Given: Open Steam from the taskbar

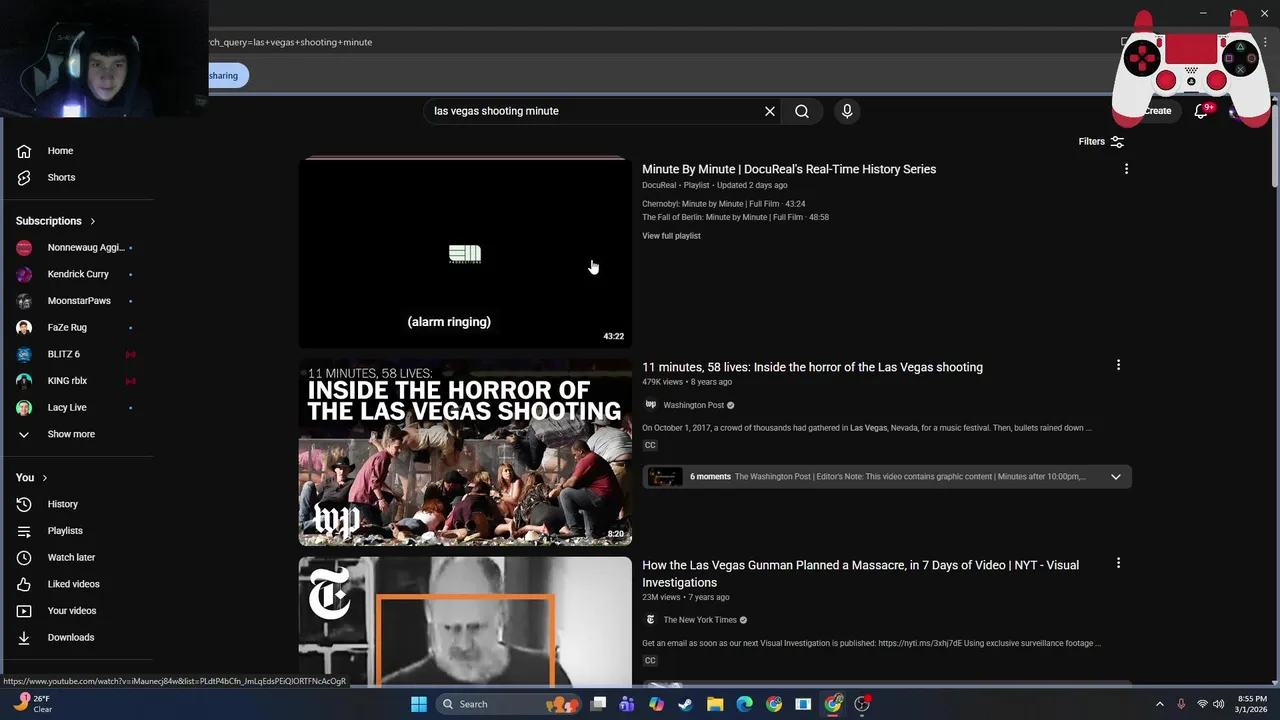Looking at the screenshot, I should pyautogui.click(x=685, y=704).
